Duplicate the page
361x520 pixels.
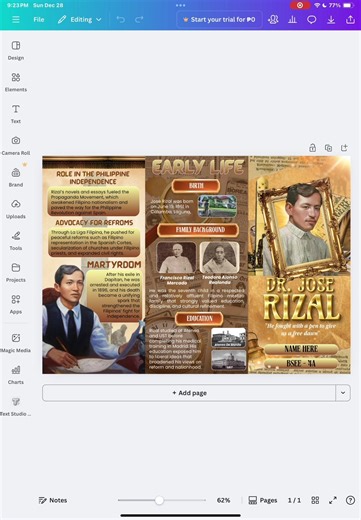click(328, 148)
